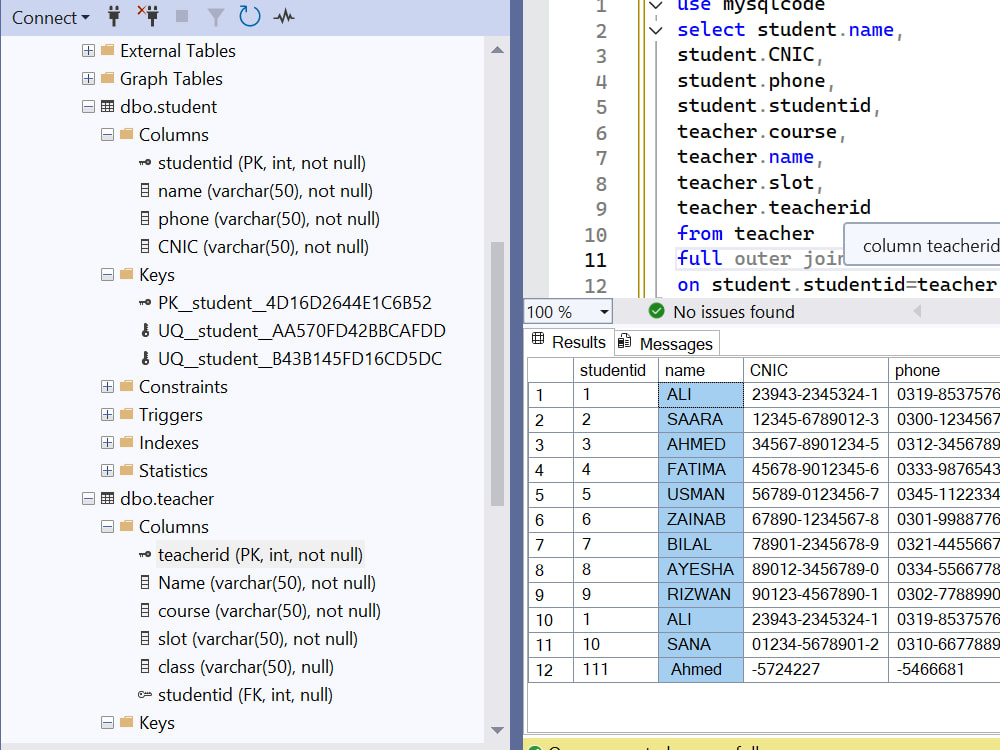Click the dbo.student table icon
1000x750 pixels.
pos(108,107)
